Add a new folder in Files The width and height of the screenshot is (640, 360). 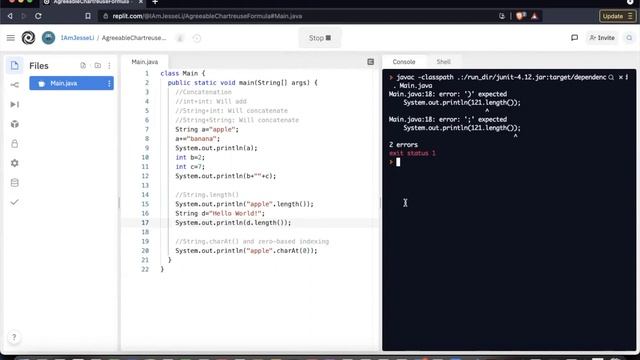98,65
